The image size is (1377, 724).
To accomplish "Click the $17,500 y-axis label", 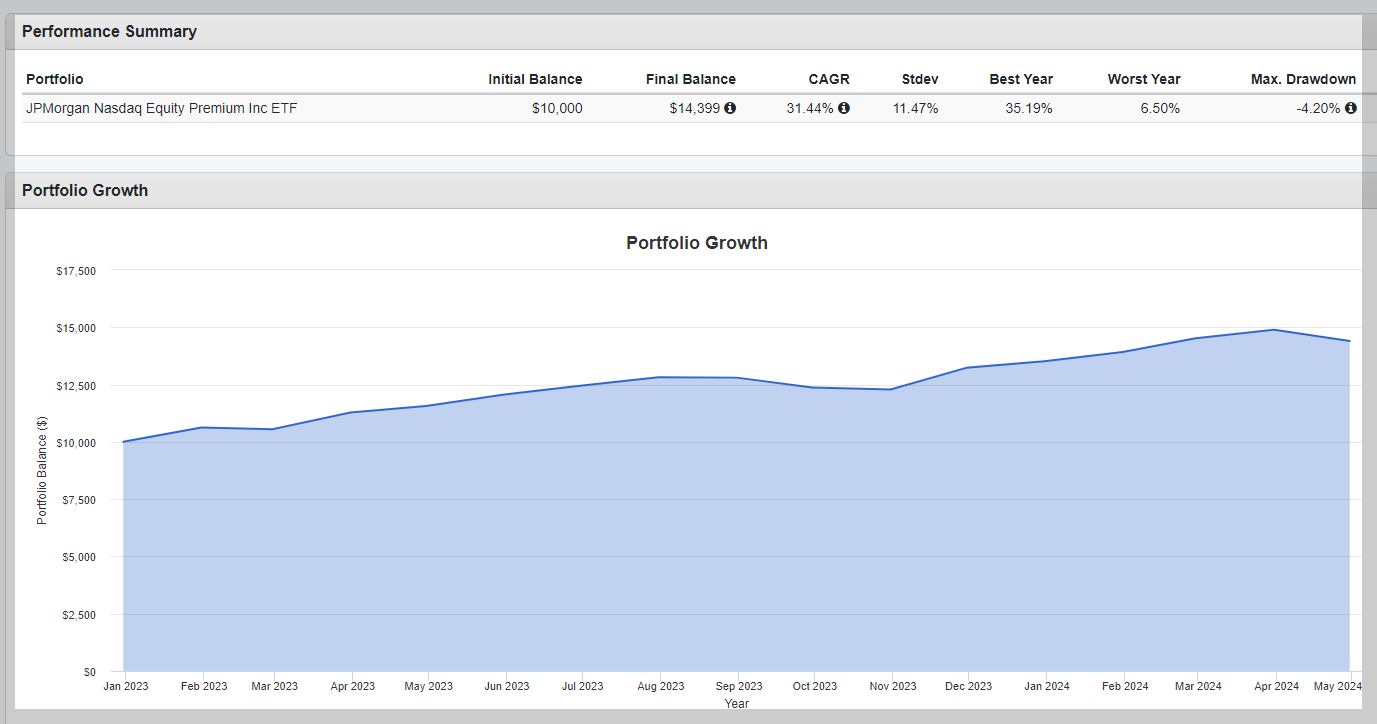I will pyautogui.click(x=76, y=271).
